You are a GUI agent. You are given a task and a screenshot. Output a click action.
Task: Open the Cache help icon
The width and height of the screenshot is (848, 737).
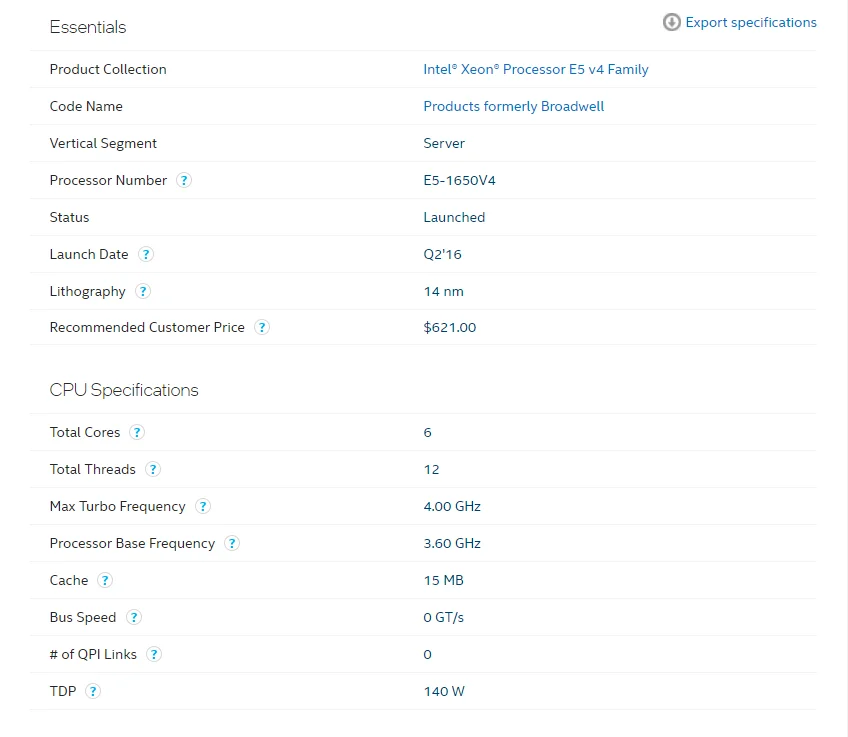[105, 581]
